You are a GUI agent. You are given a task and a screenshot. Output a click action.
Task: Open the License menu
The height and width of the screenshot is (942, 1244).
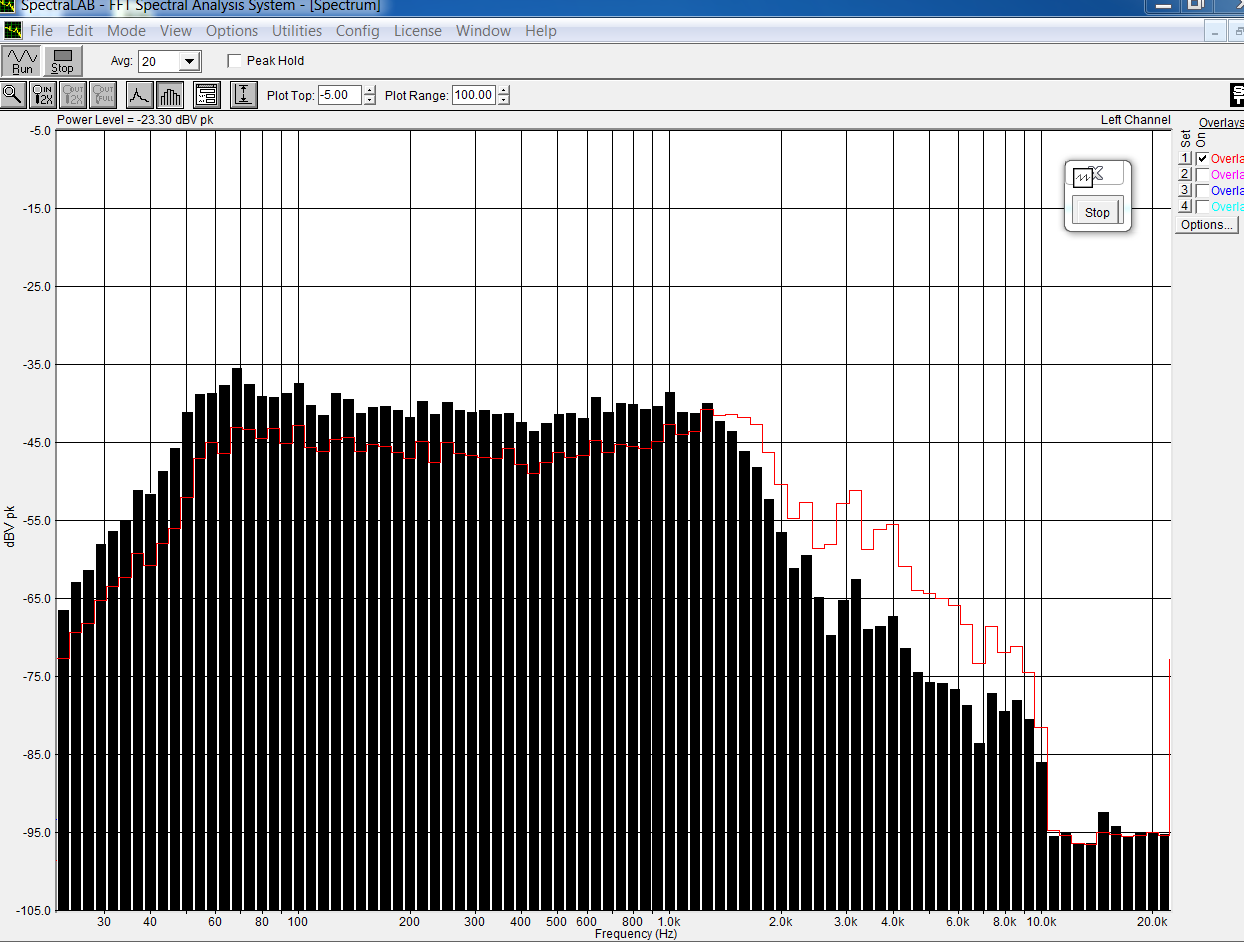pyautogui.click(x=418, y=31)
